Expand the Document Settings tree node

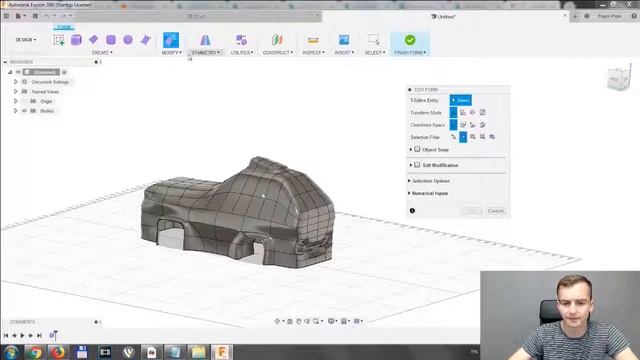[x=16, y=82]
